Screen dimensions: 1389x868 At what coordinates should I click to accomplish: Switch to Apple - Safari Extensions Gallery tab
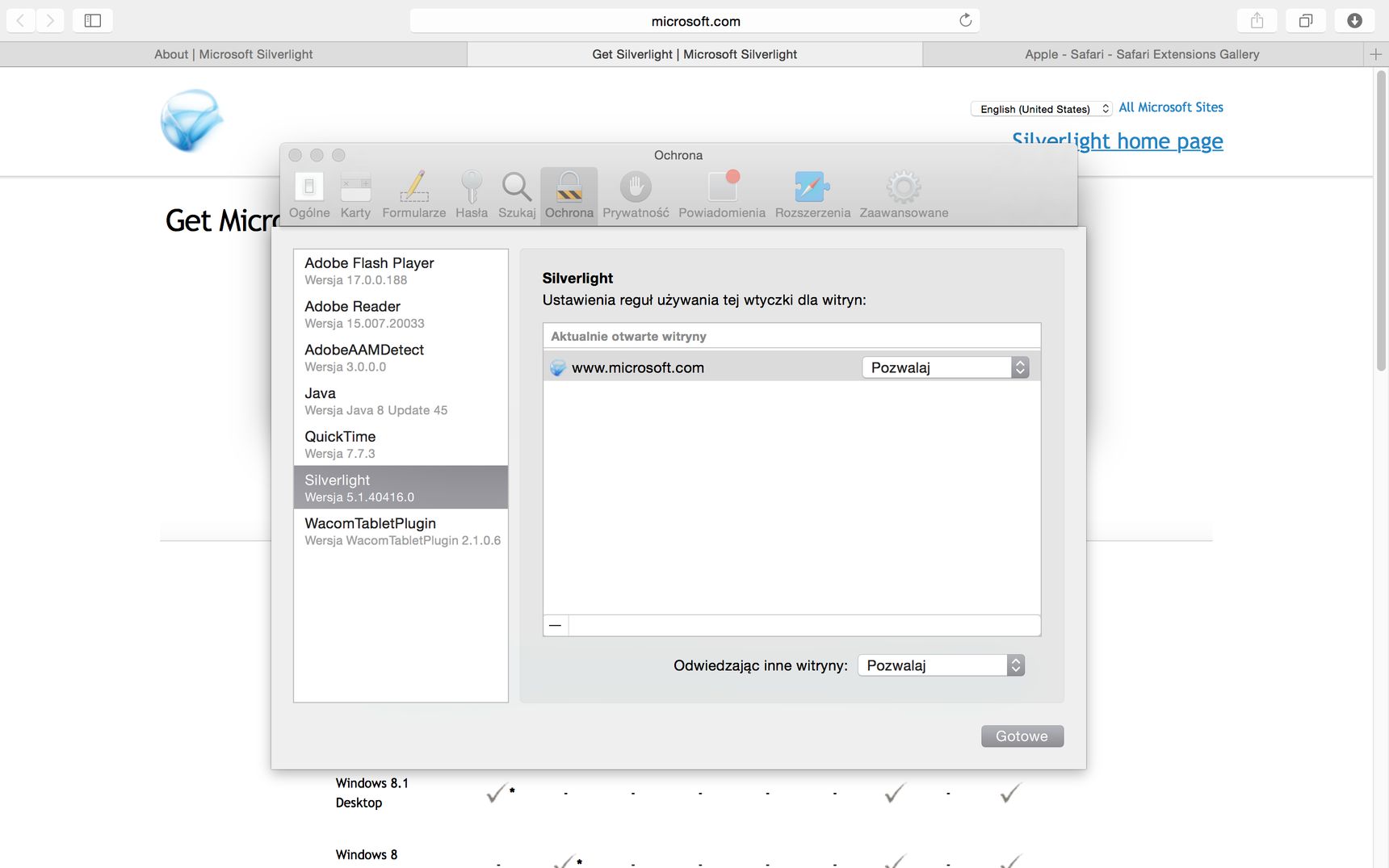click(1142, 54)
